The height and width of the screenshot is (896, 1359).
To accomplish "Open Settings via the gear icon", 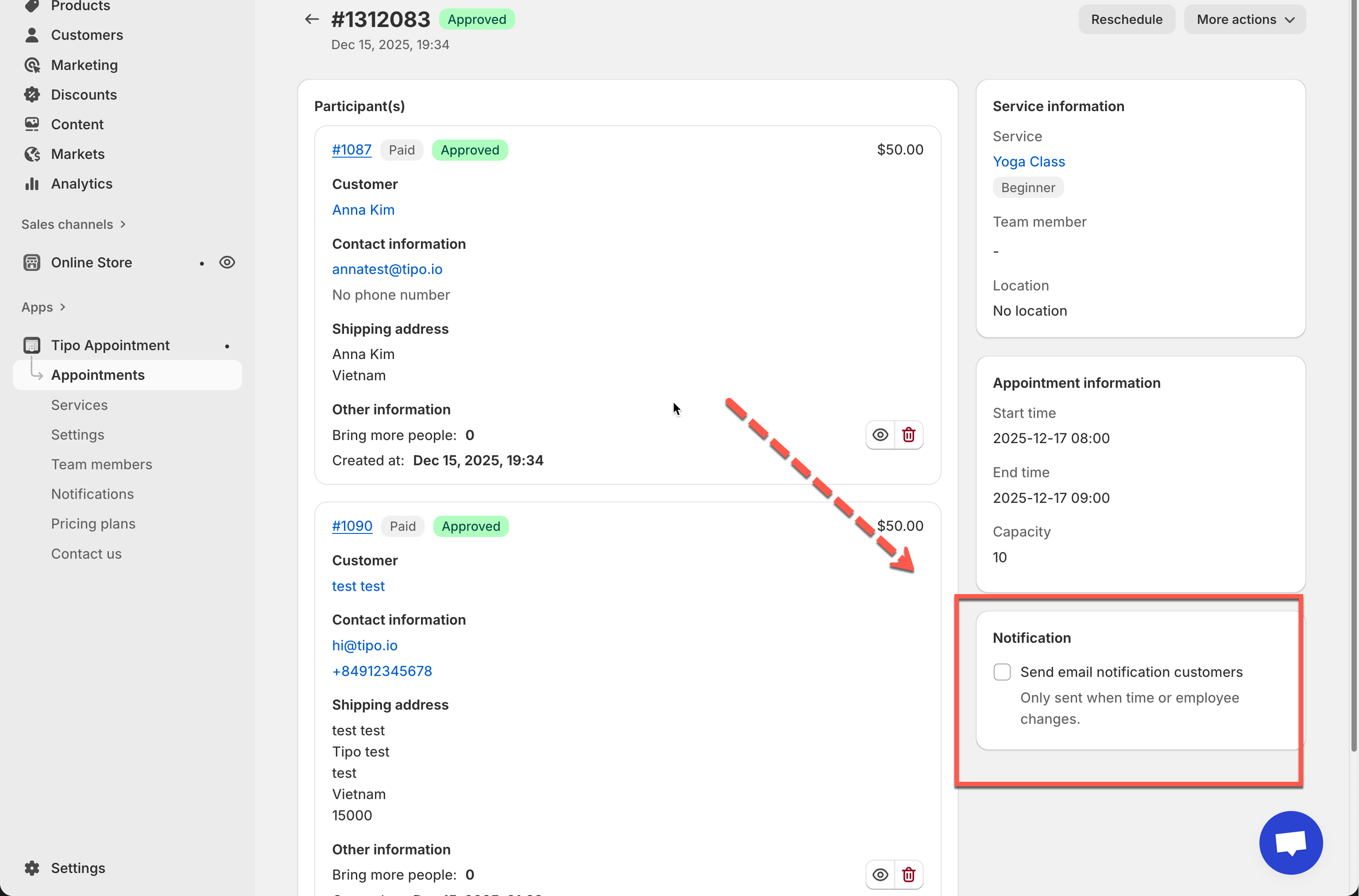I will (32, 868).
